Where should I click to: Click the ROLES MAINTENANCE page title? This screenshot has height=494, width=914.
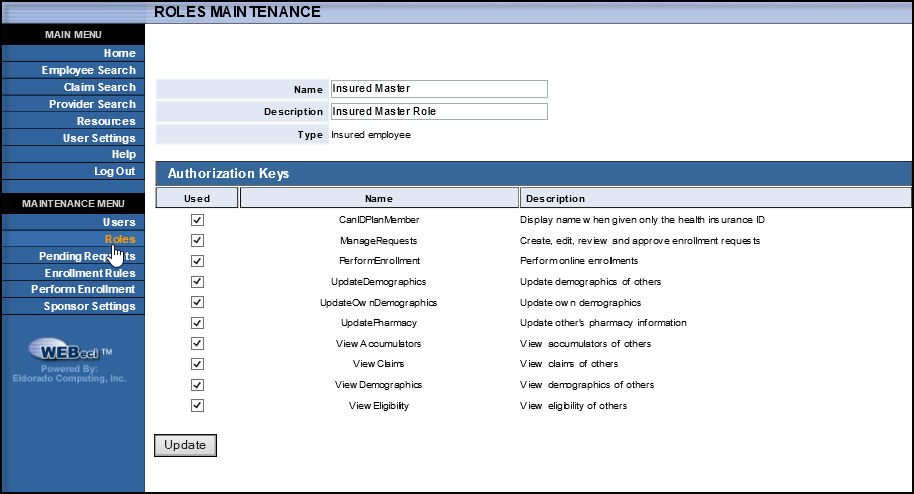[237, 12]
